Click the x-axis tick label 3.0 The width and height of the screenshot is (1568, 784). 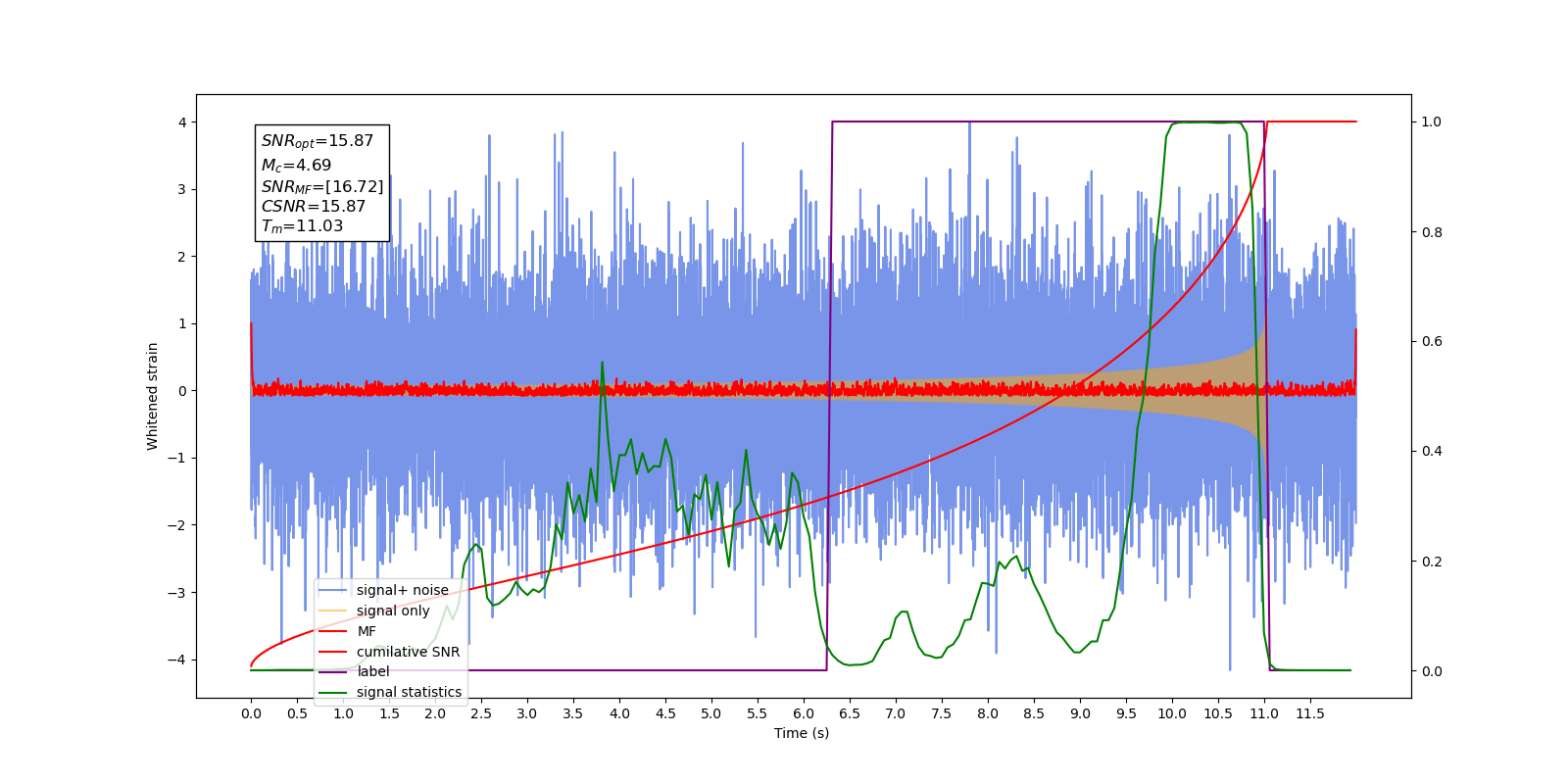pos(527,713)
